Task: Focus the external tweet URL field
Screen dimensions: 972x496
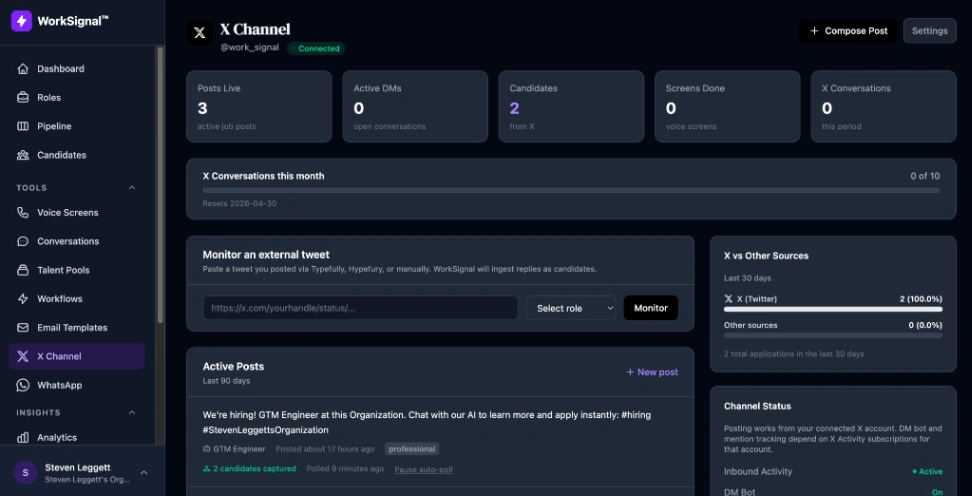Action: 360,308
